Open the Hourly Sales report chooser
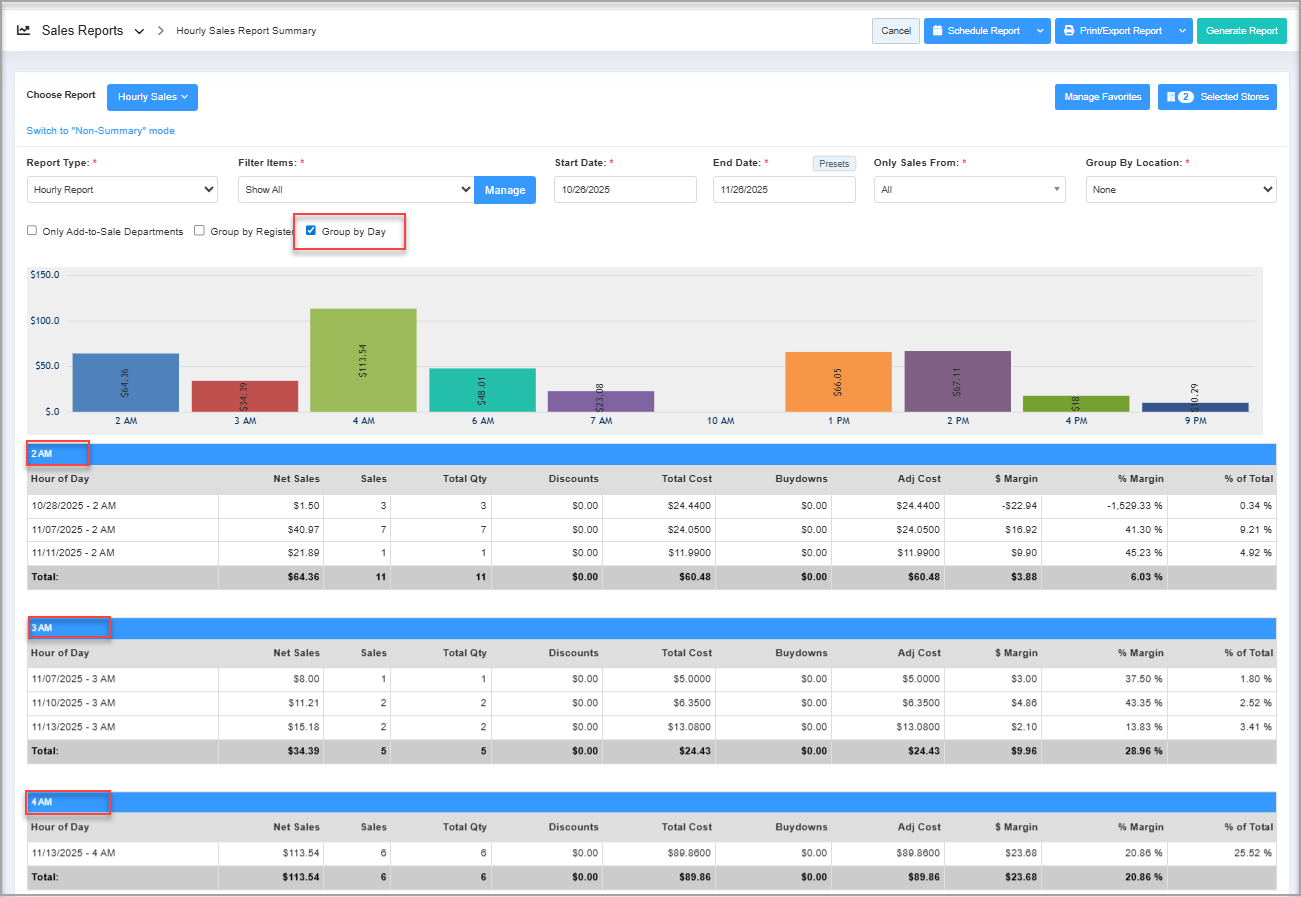The height and width of the screenshot is (897, 1301). coord(152,97)
